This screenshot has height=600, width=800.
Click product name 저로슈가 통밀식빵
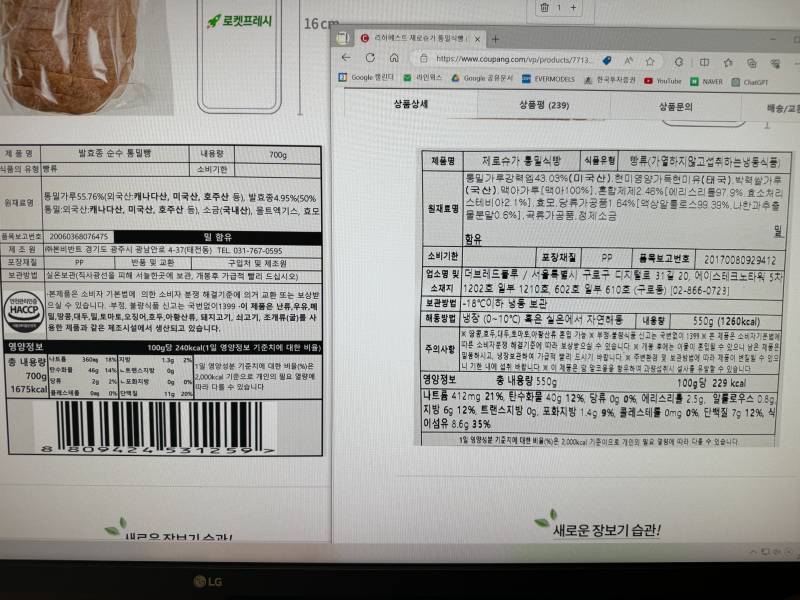pos(521,162)
